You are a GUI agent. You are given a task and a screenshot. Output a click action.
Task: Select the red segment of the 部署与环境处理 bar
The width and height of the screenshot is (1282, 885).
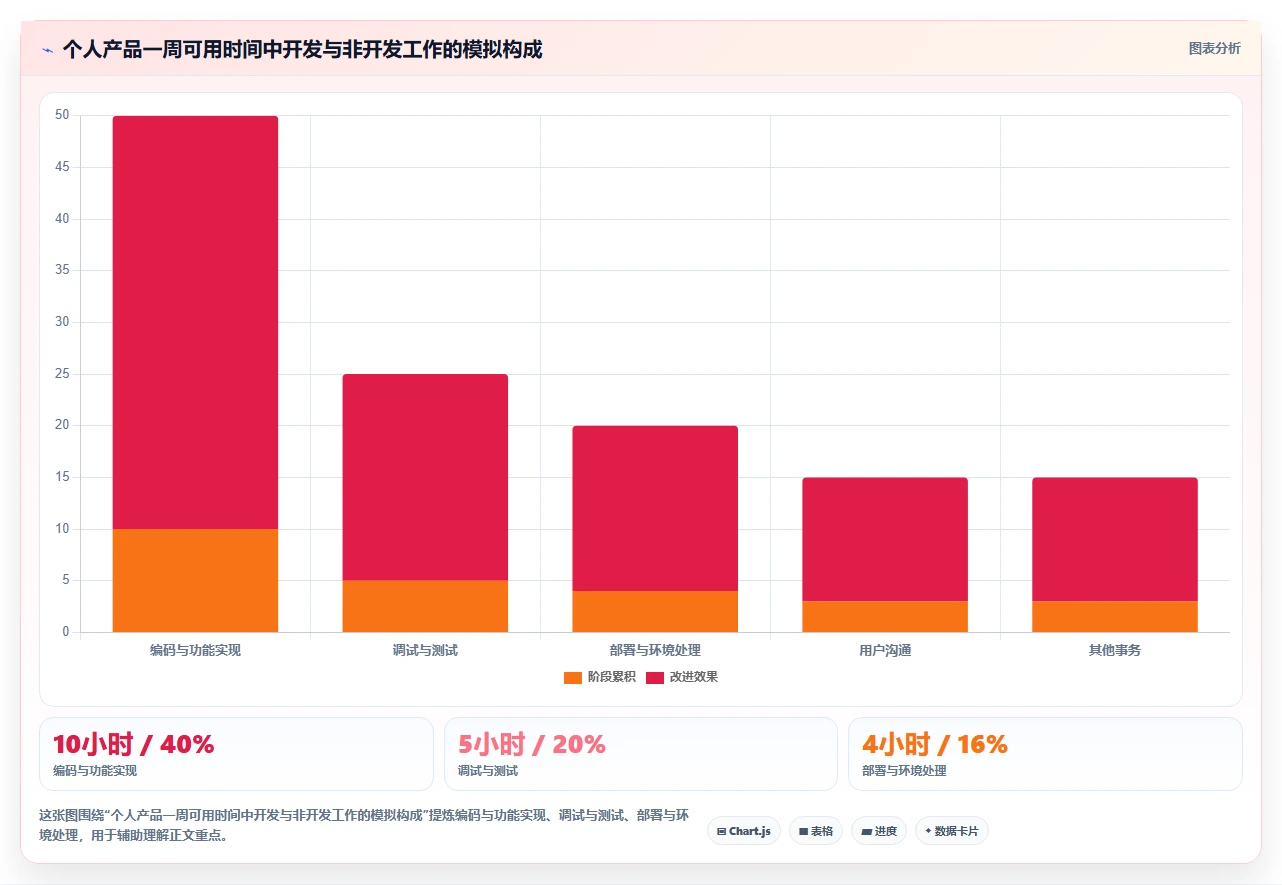pyautogui.click(x=655, y=508)
